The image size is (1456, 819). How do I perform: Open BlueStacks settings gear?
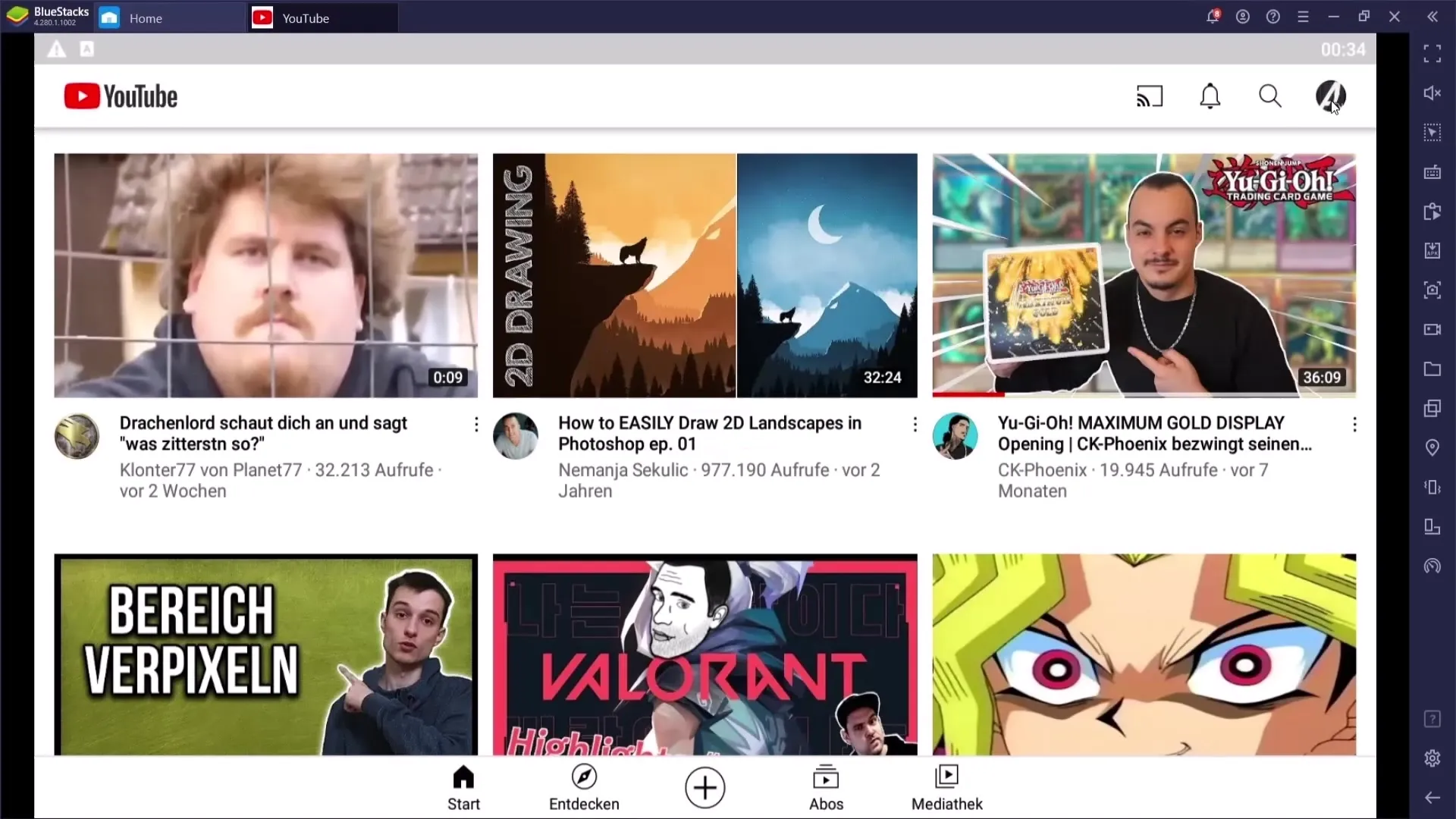pos(1432,758)
